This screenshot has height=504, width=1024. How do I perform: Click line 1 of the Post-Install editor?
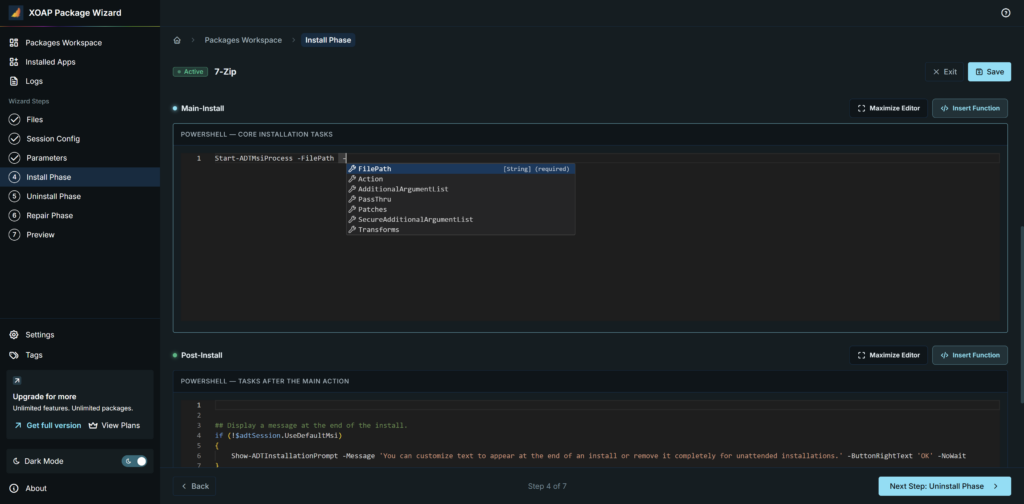point(607,405)
